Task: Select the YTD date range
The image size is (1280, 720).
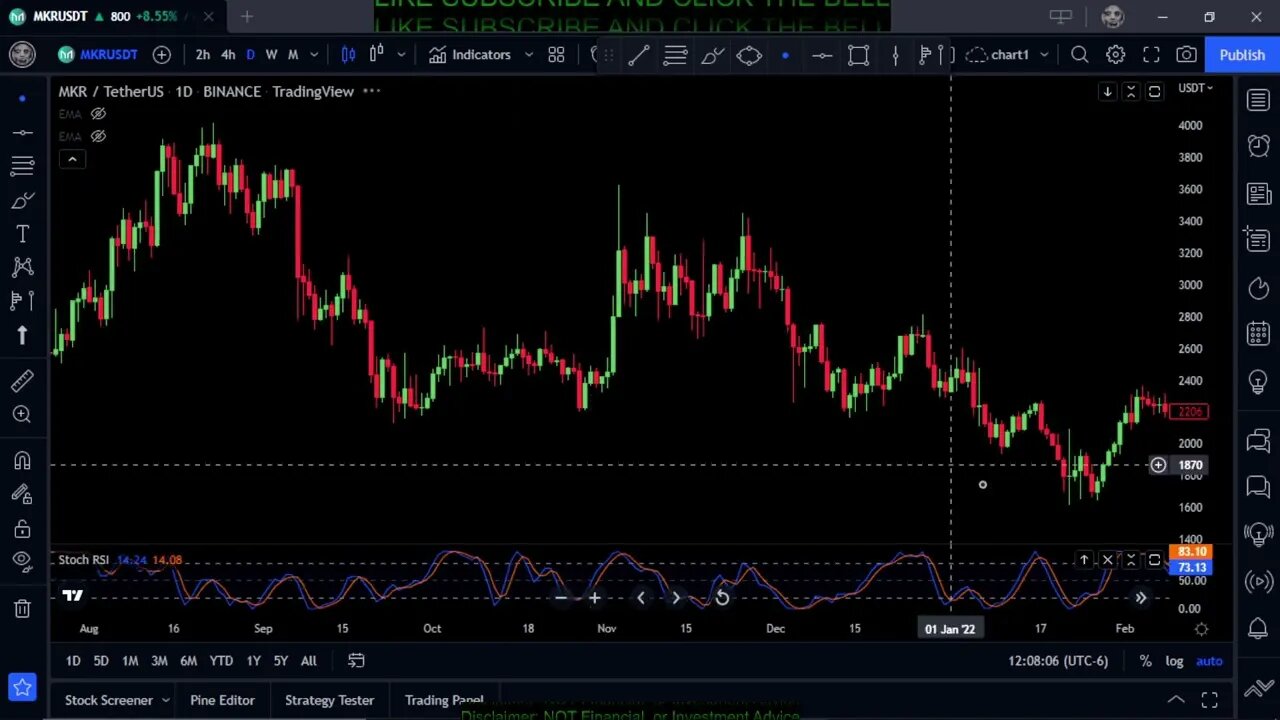Action: (x=221, y=661)
